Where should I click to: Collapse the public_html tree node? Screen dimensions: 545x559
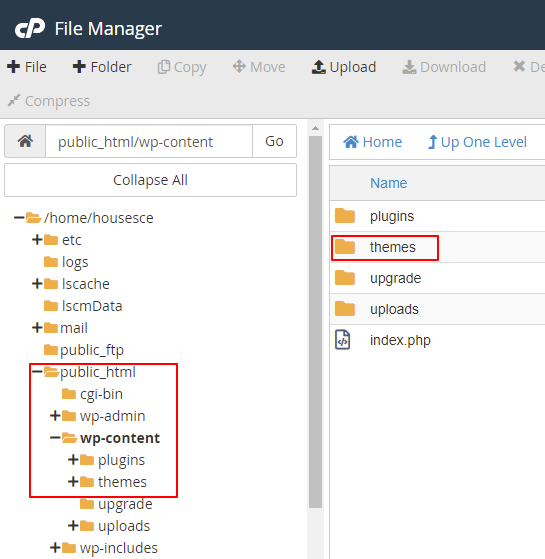coord(37,372)
